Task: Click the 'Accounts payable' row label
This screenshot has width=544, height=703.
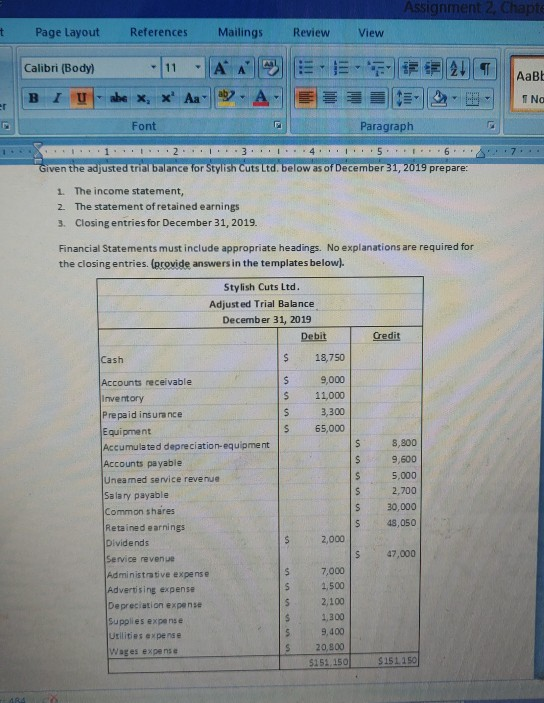Action: pos(143,463)
